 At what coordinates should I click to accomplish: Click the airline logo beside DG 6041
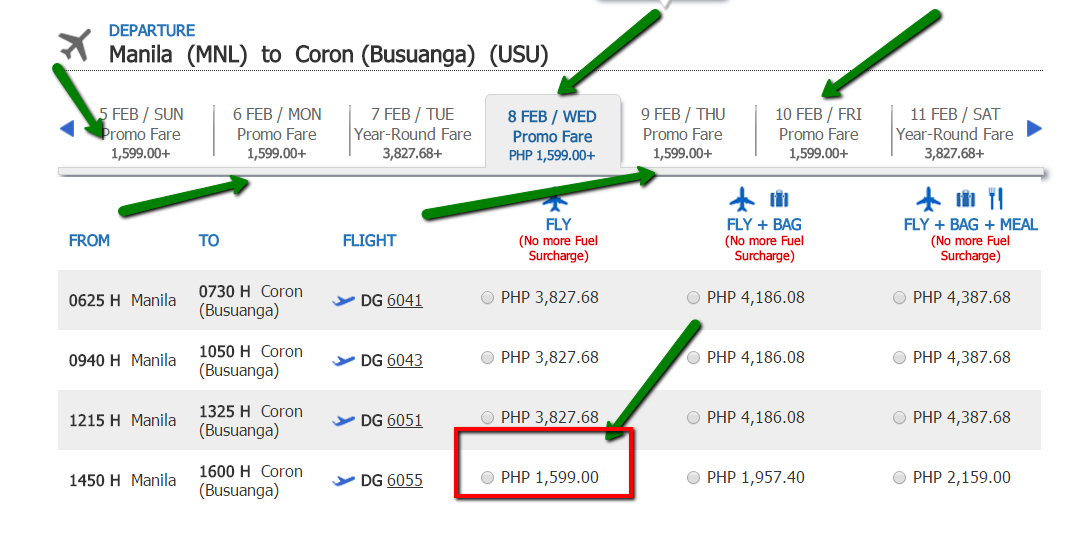pos(344,300)
